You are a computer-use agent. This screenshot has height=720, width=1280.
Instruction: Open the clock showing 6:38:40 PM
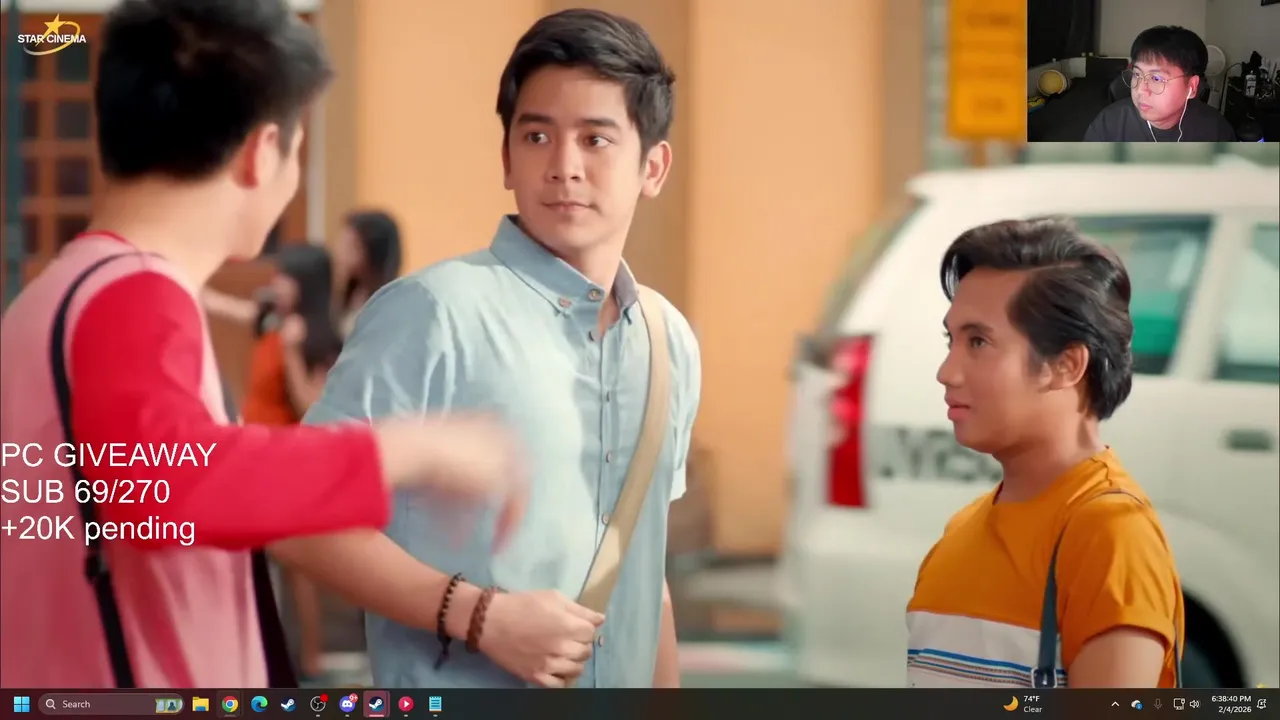1230,704
